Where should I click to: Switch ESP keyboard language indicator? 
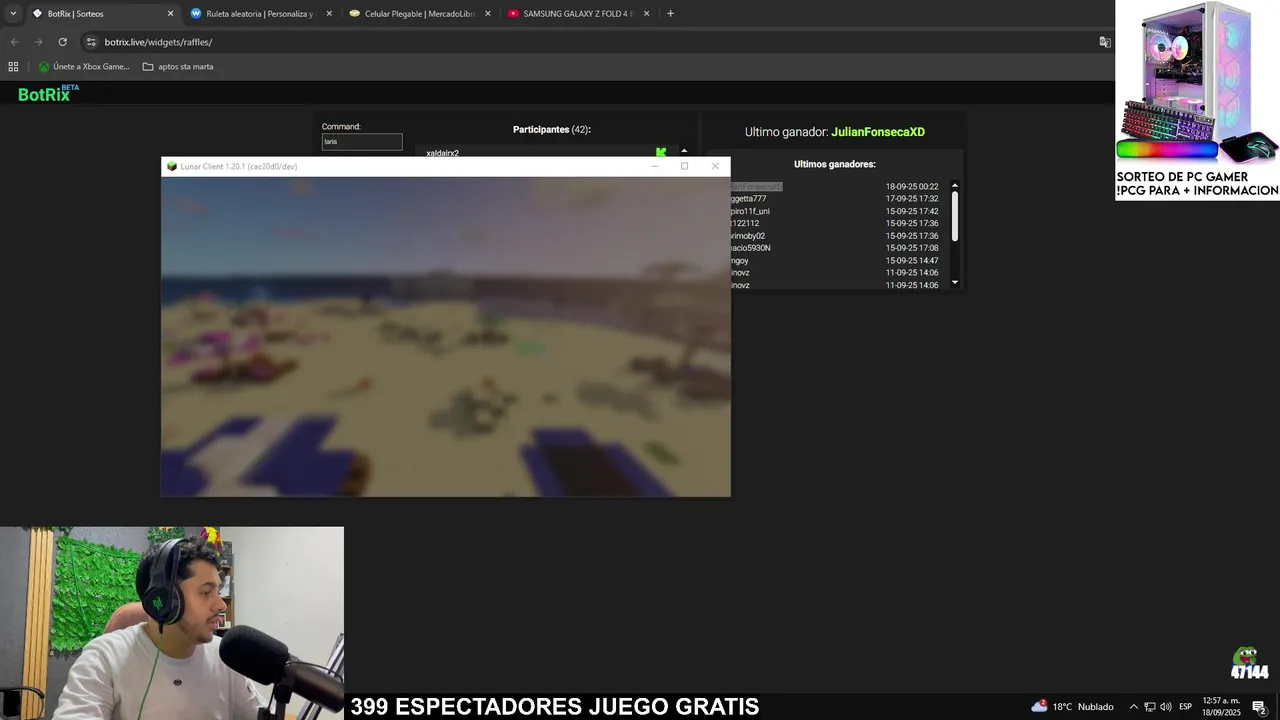(1186, 707)
